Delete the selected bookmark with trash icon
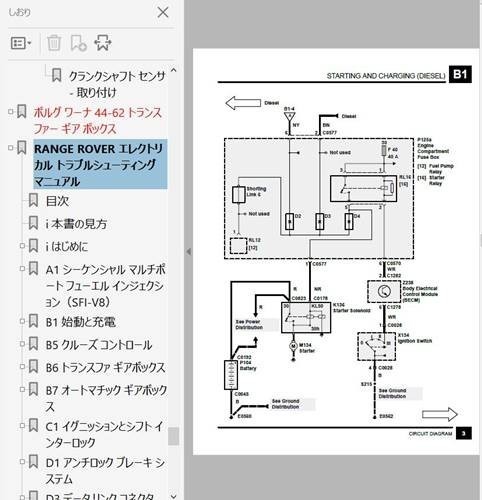This screenshot has height=500, width=482. click(53, 43)
